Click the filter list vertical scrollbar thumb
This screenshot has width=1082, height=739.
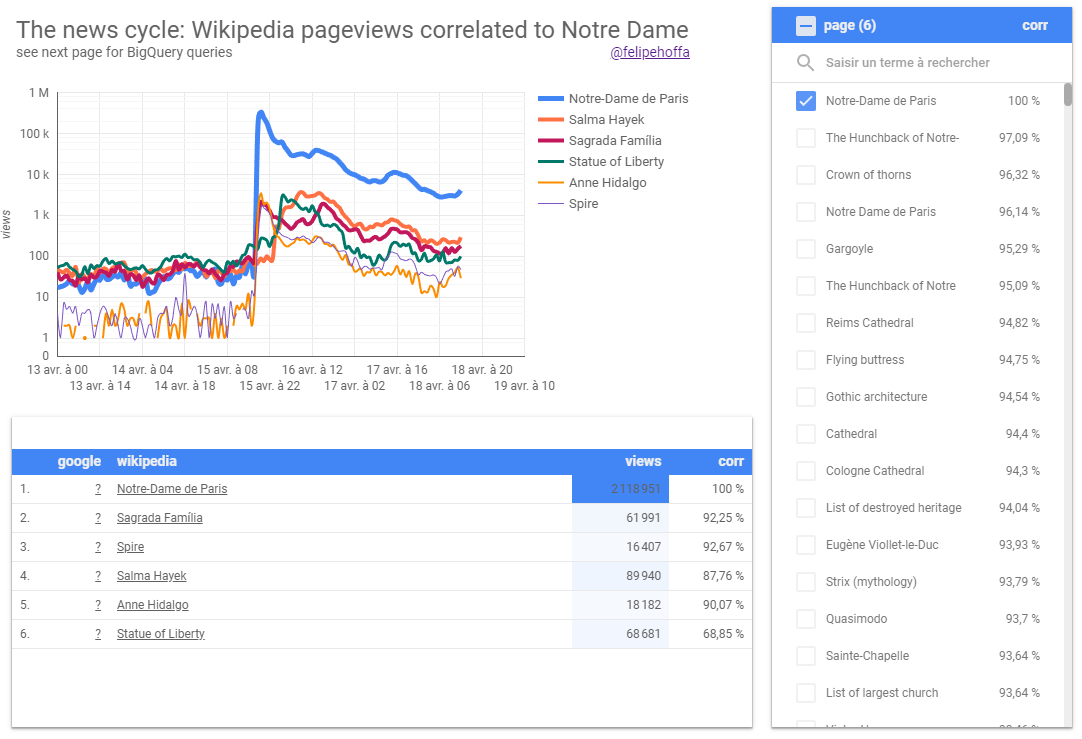coord(1068,95)
